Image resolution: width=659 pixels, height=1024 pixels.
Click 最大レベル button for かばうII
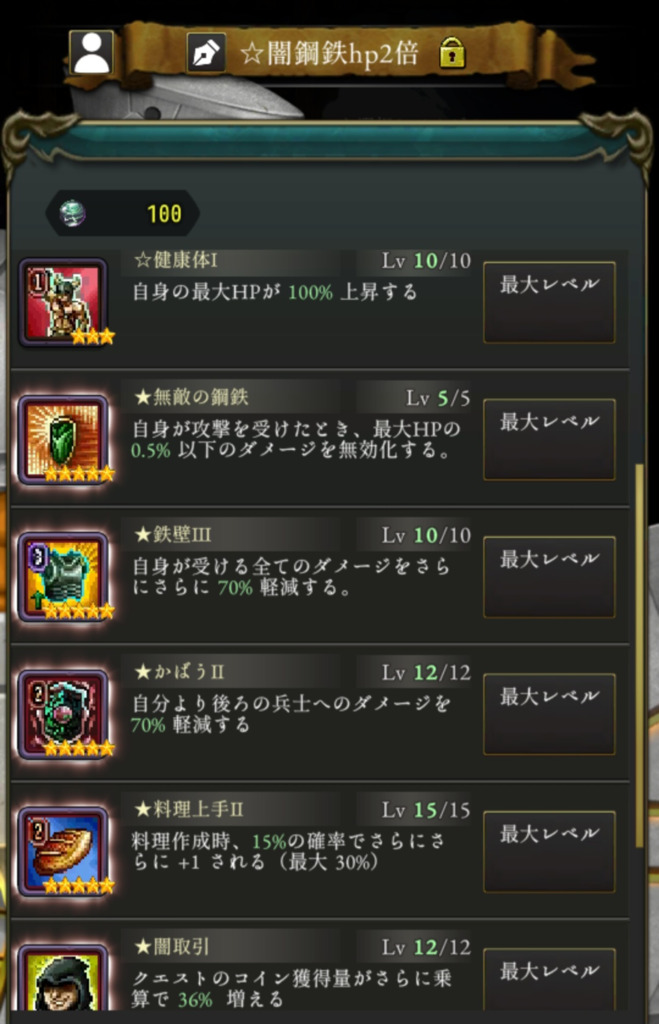(x=549, y=714)
